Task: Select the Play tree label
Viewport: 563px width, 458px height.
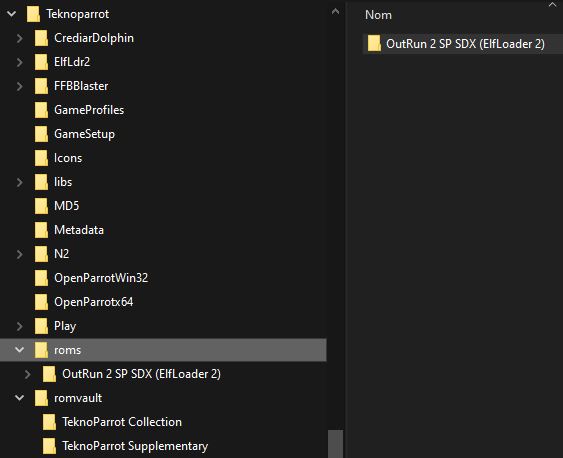Action: 65,326
